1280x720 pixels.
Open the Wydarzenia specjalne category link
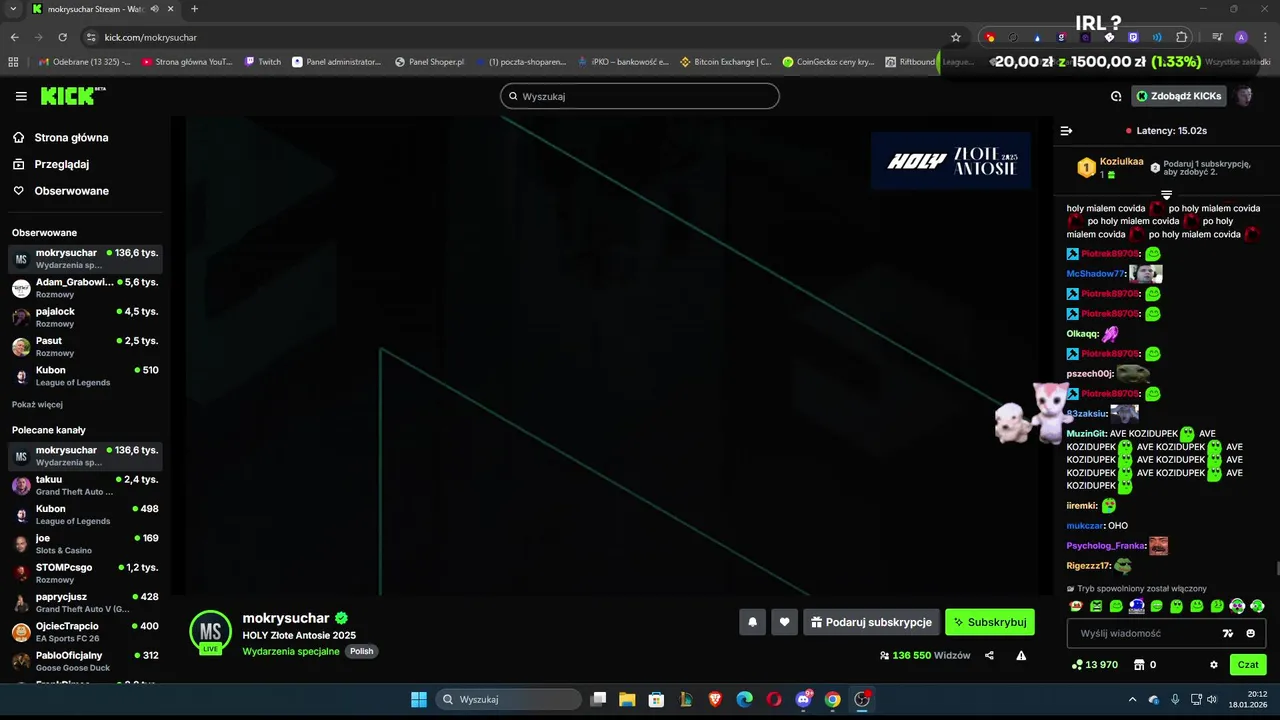(x=292, y=651)
